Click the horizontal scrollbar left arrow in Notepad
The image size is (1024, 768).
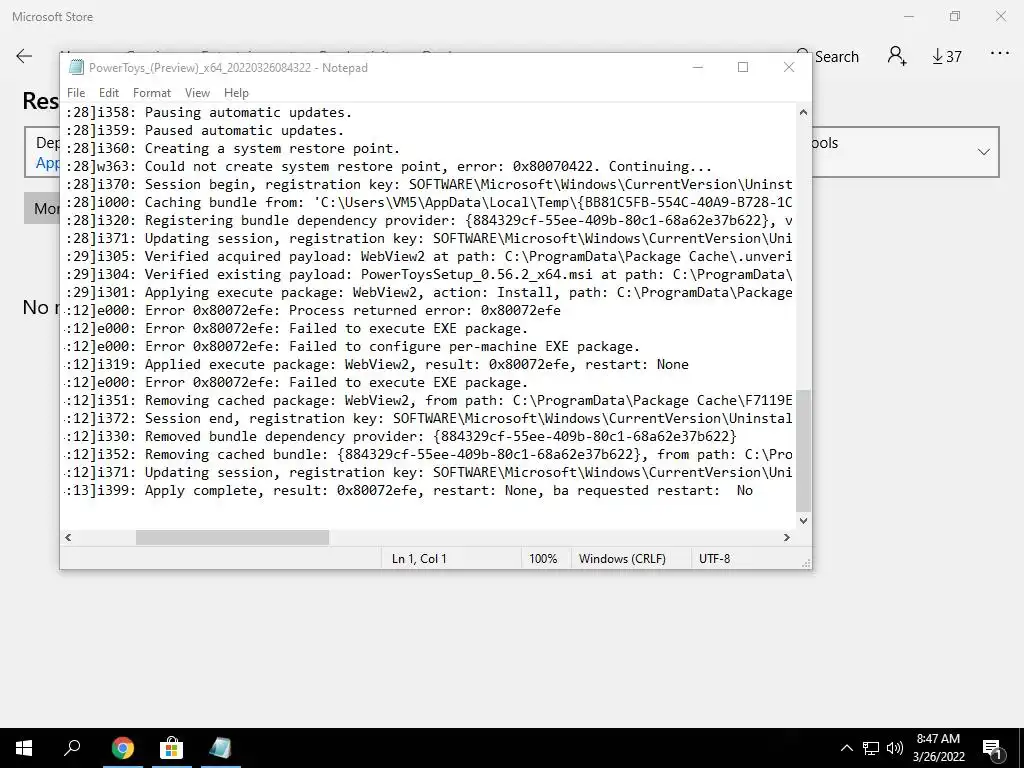click(68, 537)
